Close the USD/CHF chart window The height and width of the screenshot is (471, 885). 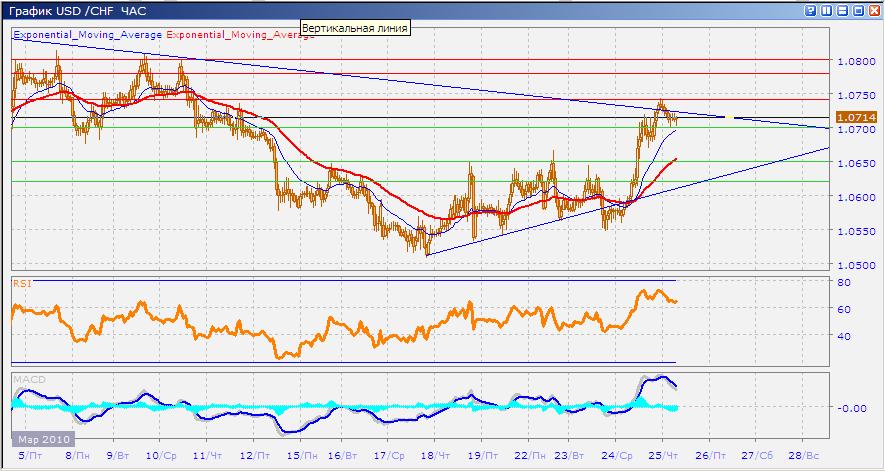coord(873,10)
